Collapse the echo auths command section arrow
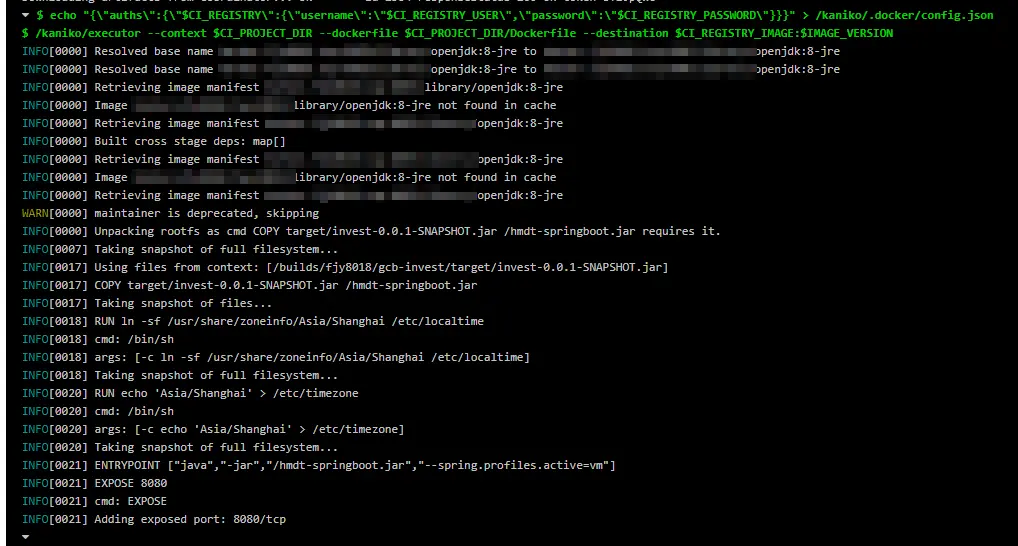 click(25, 15)
